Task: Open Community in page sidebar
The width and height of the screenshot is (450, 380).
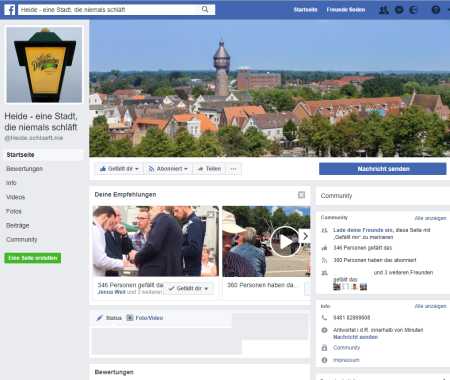Action: [22, 239]
